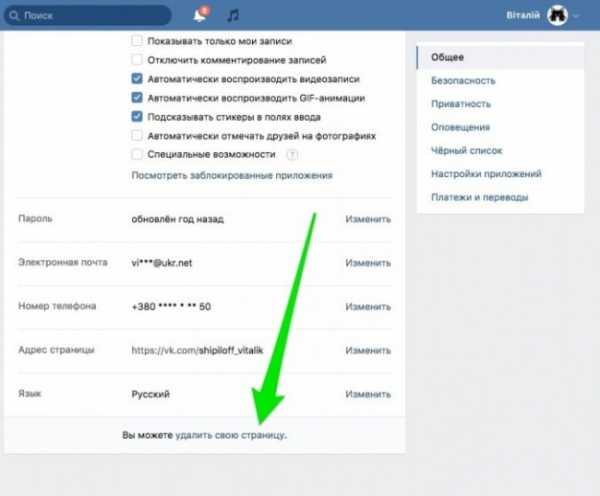The width and height of the screenshot is (600, 496).
Task: Uncheck Подсказывать стикеры в полях ввода
Action: click(x=137, y=116)
